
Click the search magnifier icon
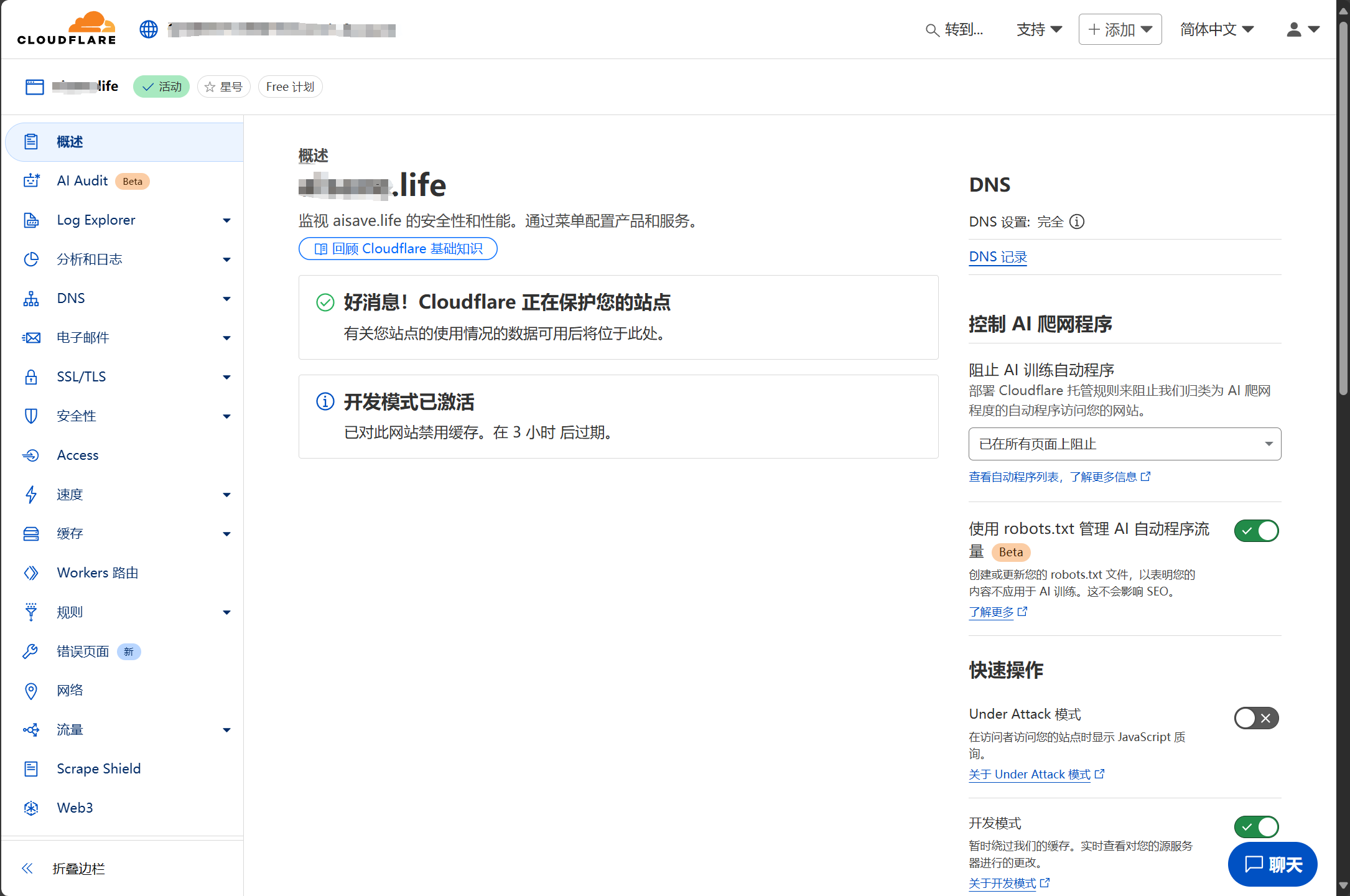click(931, 30)
